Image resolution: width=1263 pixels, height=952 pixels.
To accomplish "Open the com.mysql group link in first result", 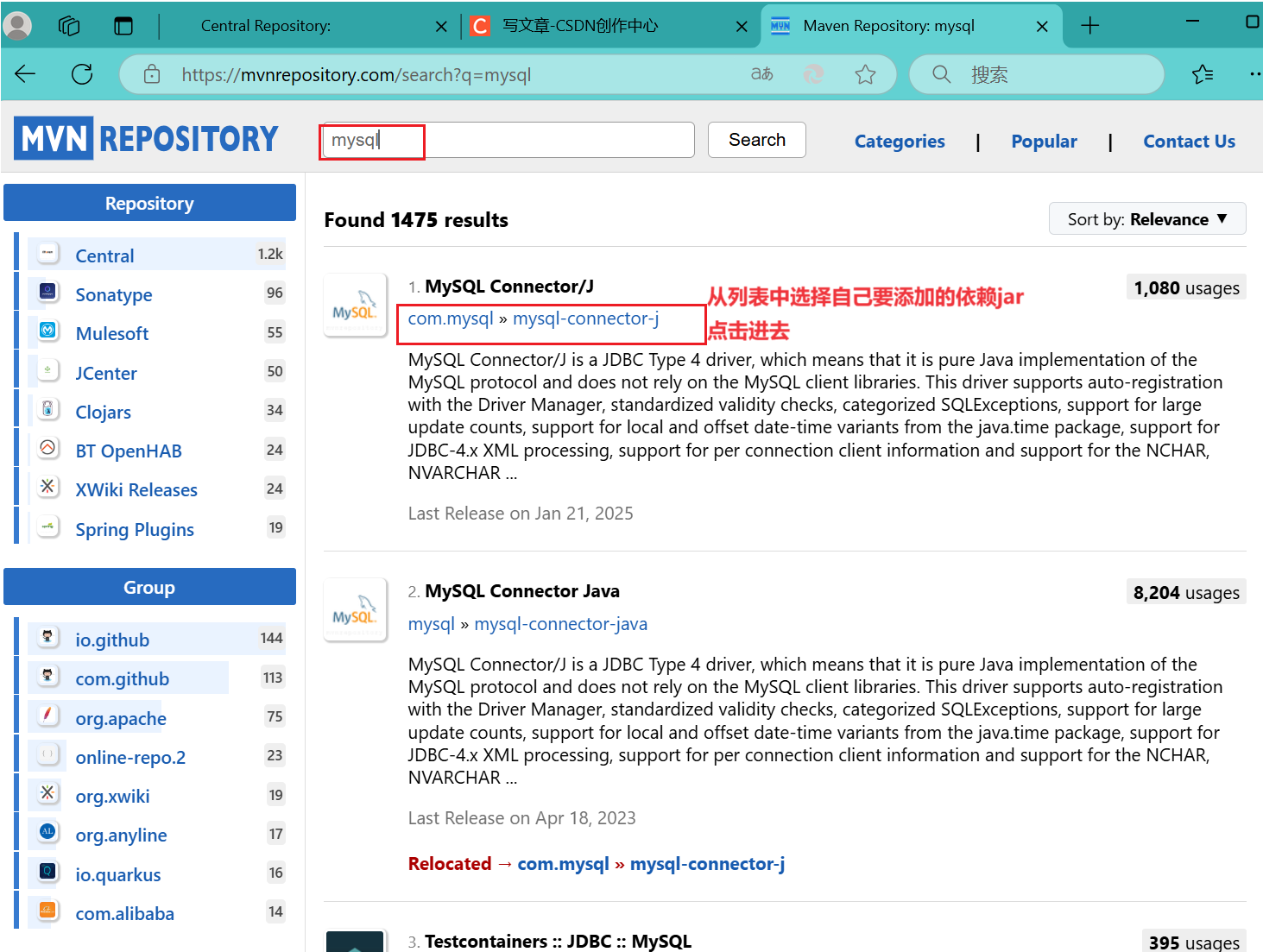I will 451,318.
